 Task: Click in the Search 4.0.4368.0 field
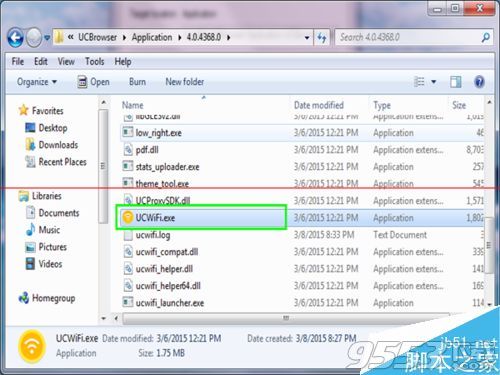click(x=409, y=37)
